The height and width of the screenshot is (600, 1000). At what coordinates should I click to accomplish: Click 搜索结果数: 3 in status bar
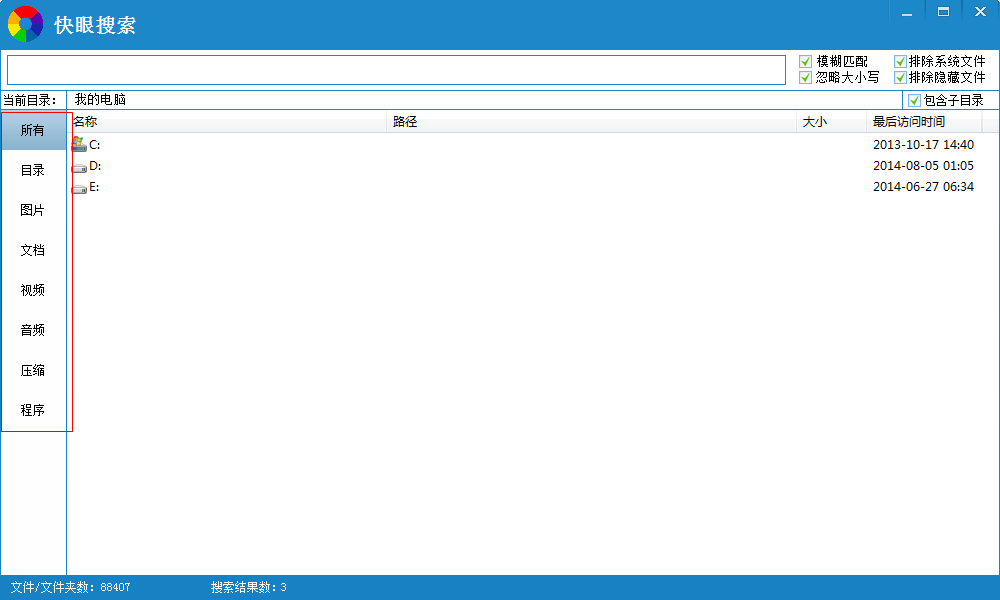coord(249,587)
